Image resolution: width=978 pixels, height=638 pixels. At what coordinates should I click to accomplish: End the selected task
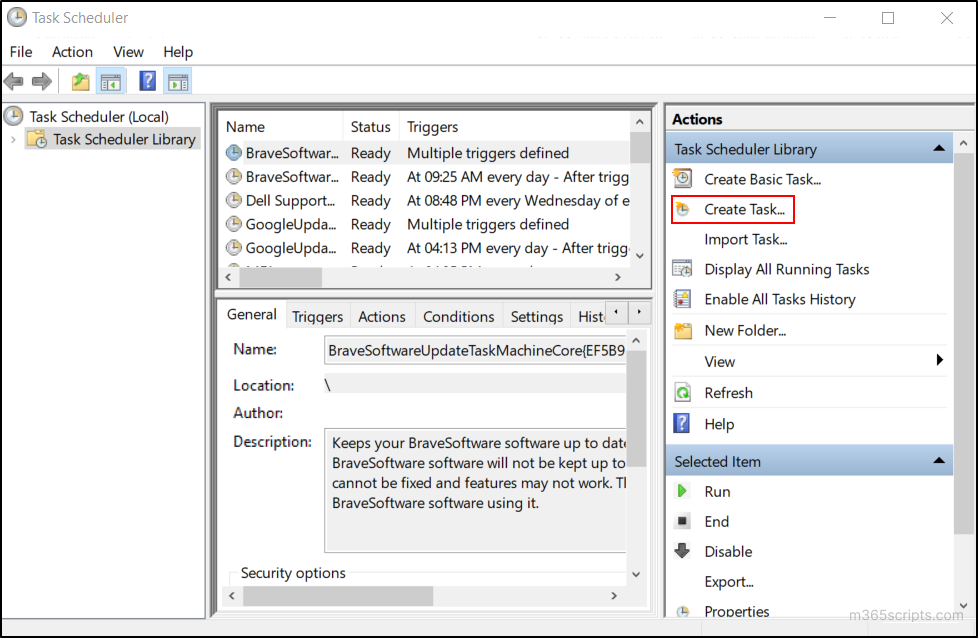[x=715, y=521]
